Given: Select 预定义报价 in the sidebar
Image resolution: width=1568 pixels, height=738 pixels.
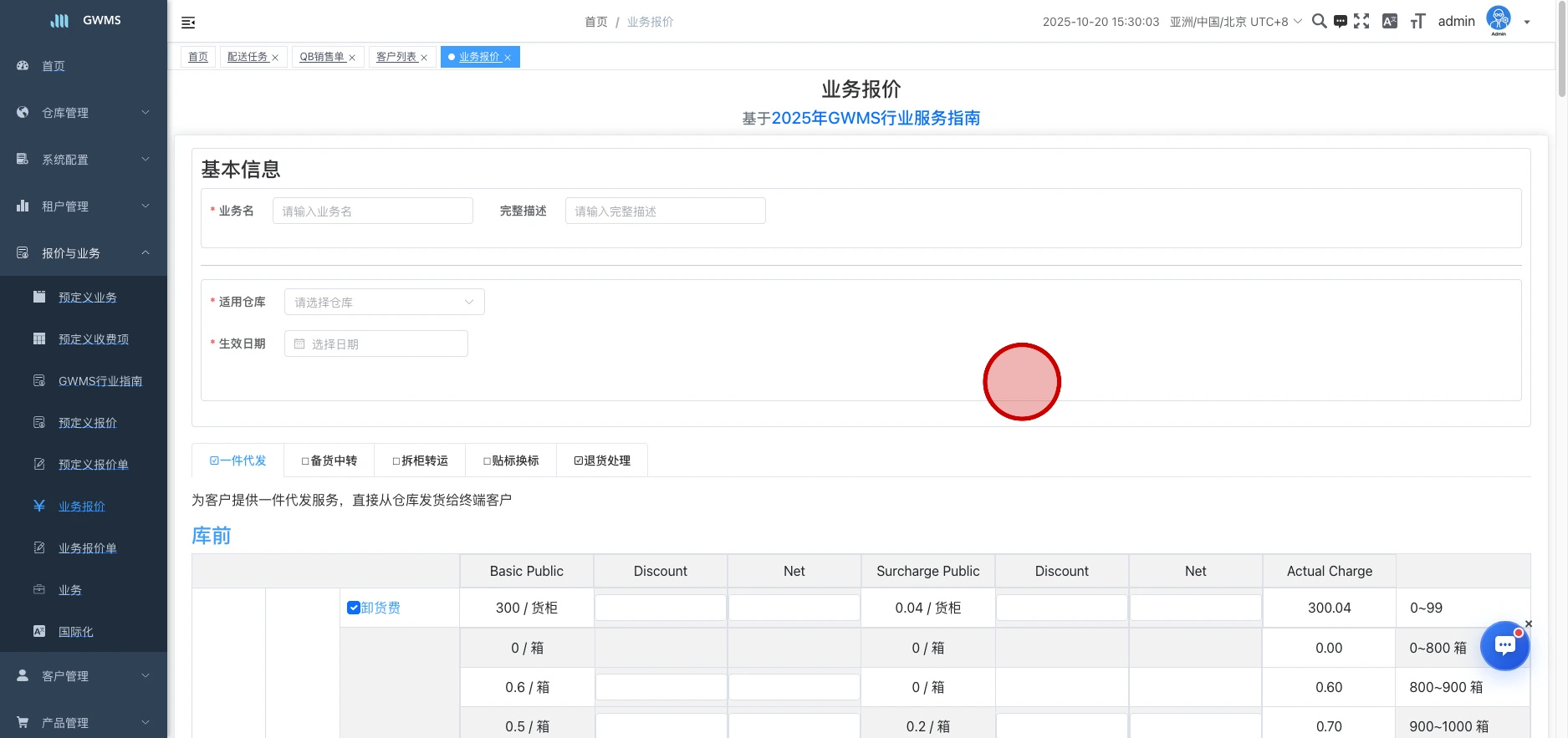Looking at the screenshot, I should (x=87, y=423).
